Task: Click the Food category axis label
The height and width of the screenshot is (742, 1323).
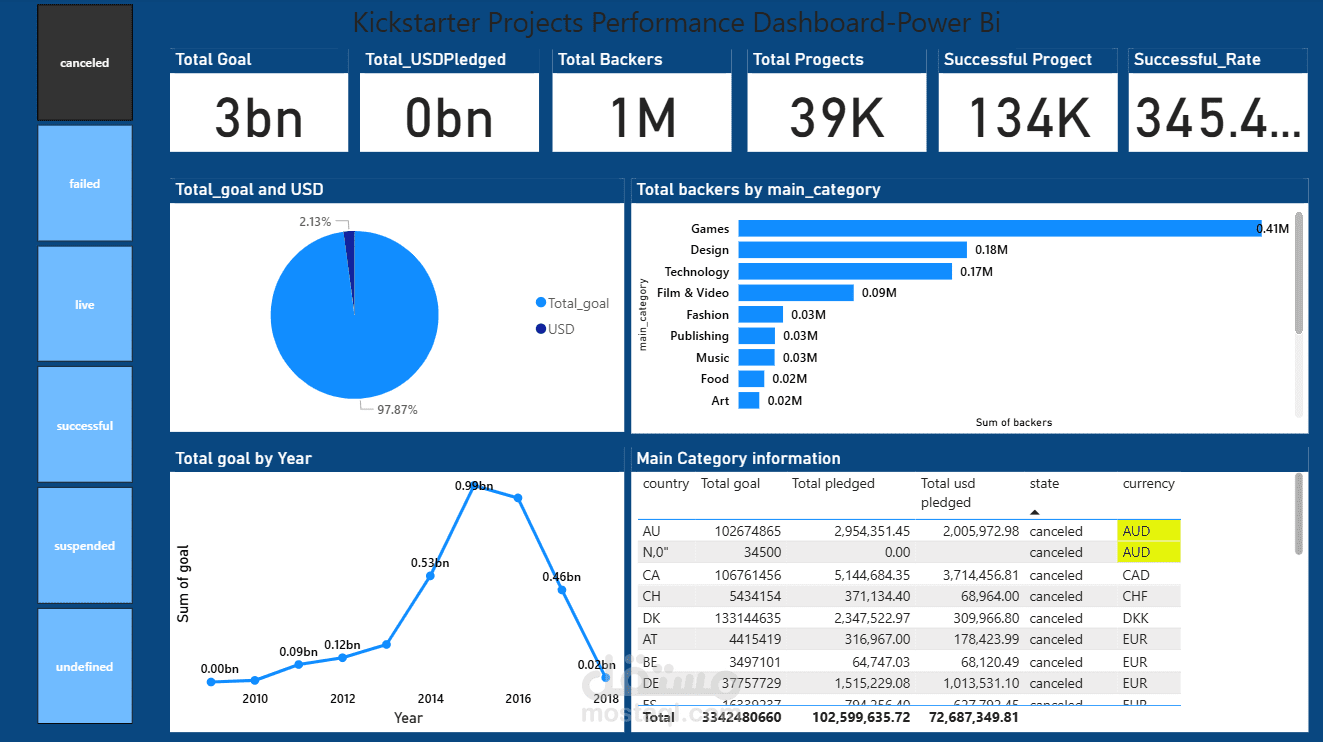Action: (x=715, y=379)
